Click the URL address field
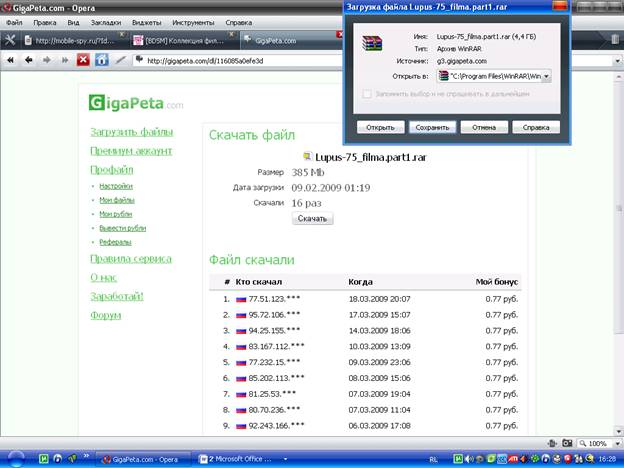Image resolution: width=624 pixels, height=468 pixels. [x=239, y=61]
